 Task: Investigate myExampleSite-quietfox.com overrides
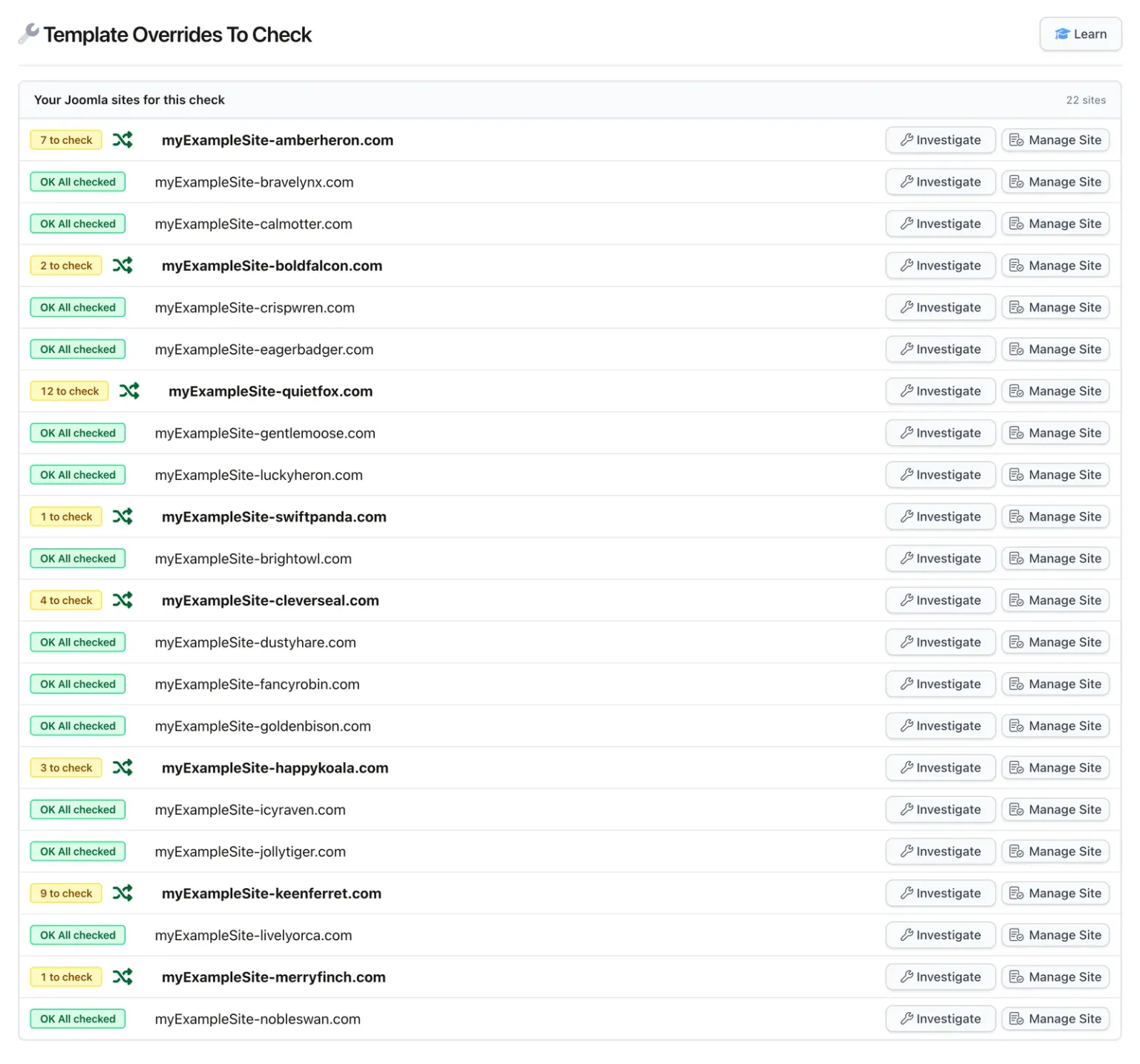[x=940, y=391]
